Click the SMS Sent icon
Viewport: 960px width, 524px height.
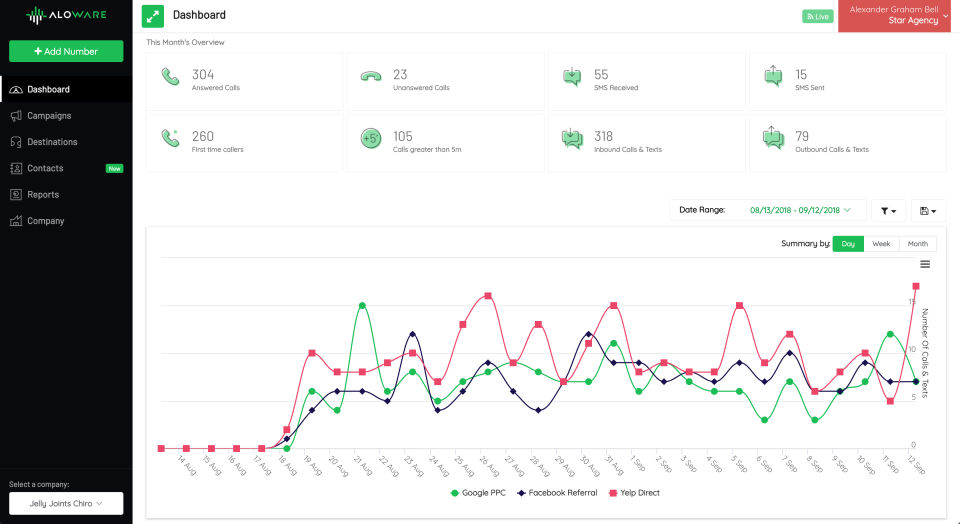click(x=773, y=79)
